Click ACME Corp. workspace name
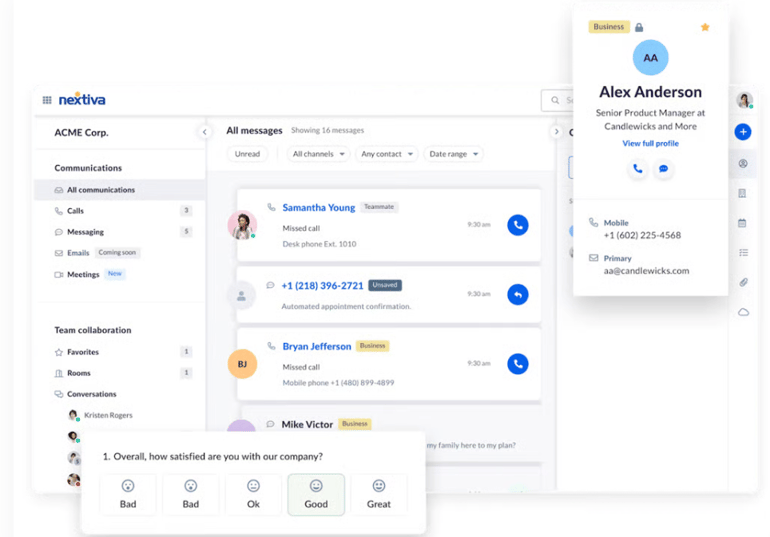This screenshot has width=770, height=537. 82,133
